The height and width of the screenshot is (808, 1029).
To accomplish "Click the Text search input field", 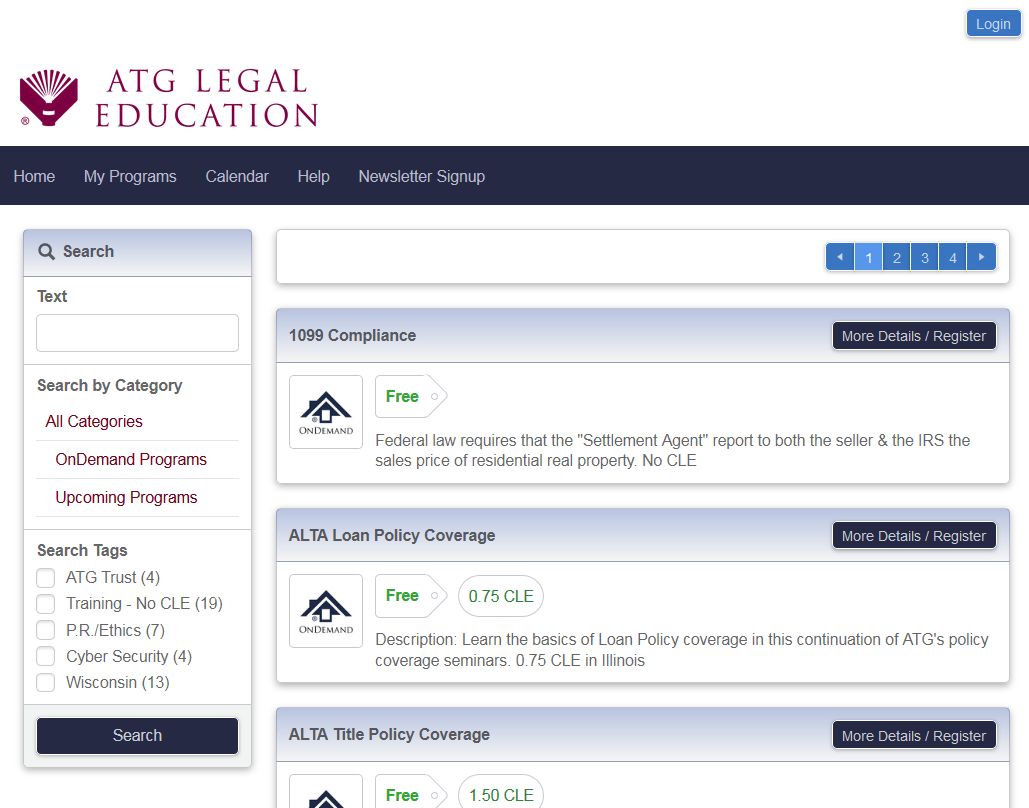I will 138,333.
